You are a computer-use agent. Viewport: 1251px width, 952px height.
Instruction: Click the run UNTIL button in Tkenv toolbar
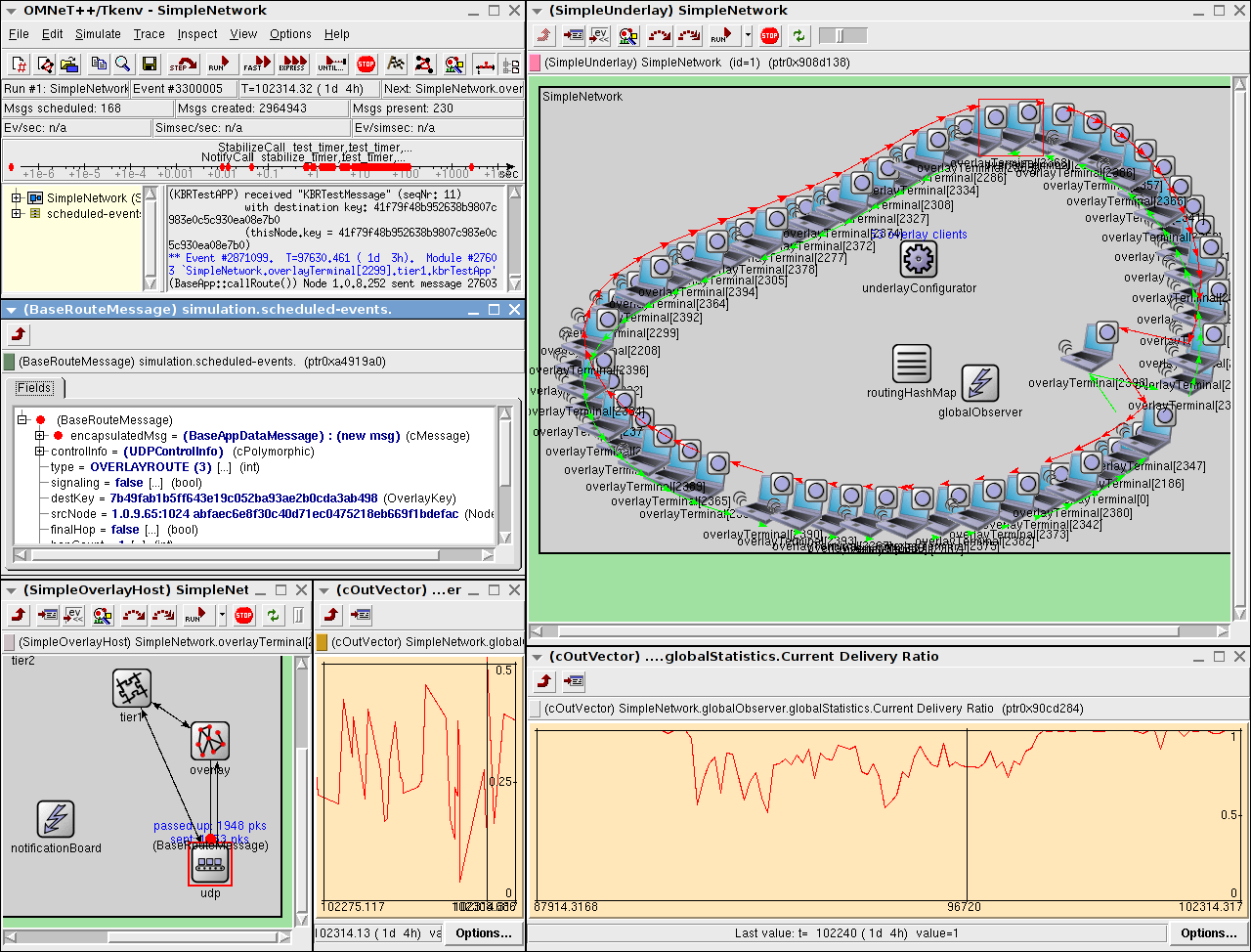pos(330,65)
